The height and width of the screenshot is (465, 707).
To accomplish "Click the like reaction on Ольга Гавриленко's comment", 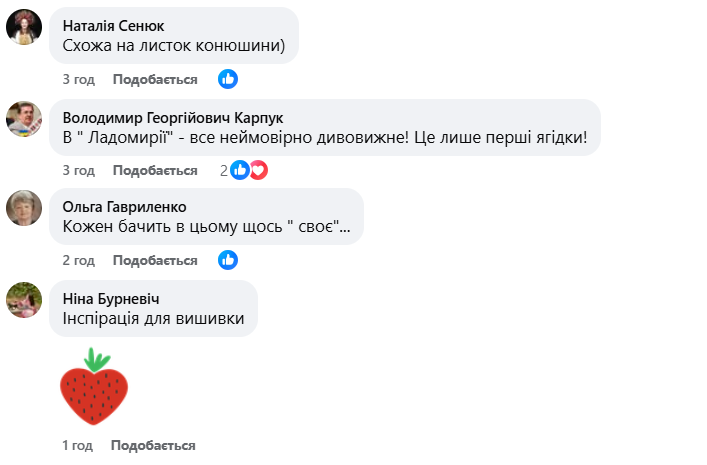I will coord(228,260).
